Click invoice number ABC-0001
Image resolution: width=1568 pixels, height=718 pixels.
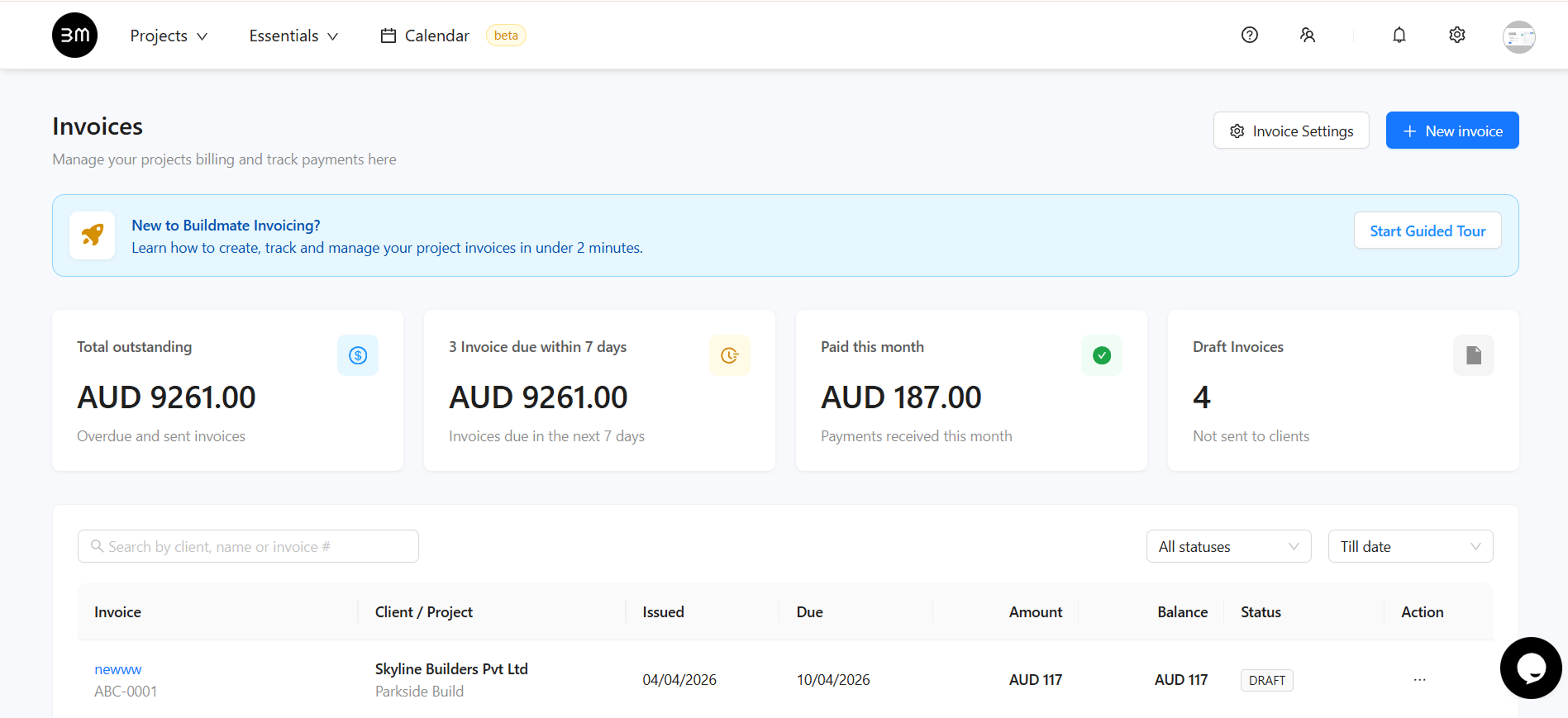[x=126, y=692]
